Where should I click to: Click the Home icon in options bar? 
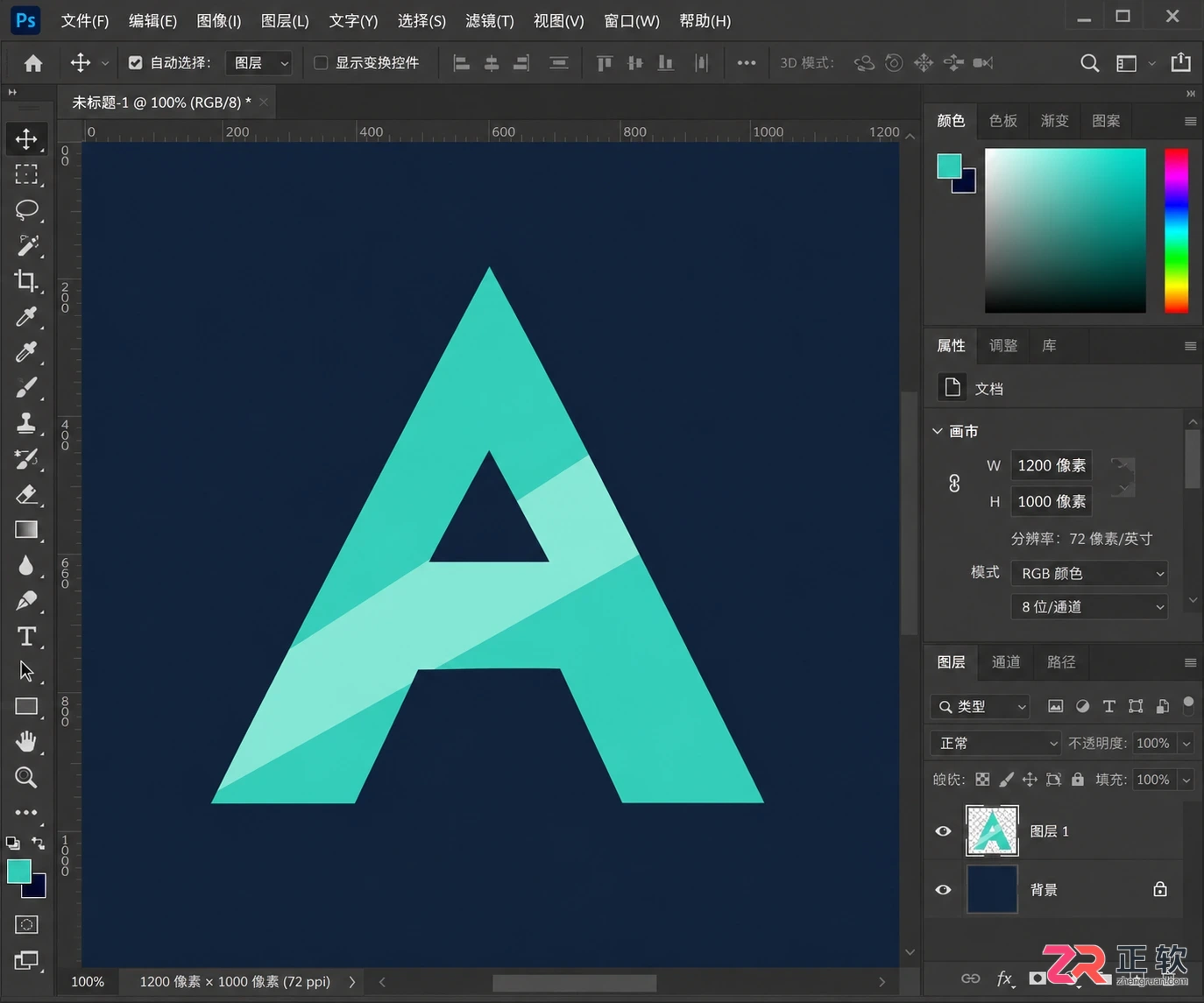coord(33,63)
